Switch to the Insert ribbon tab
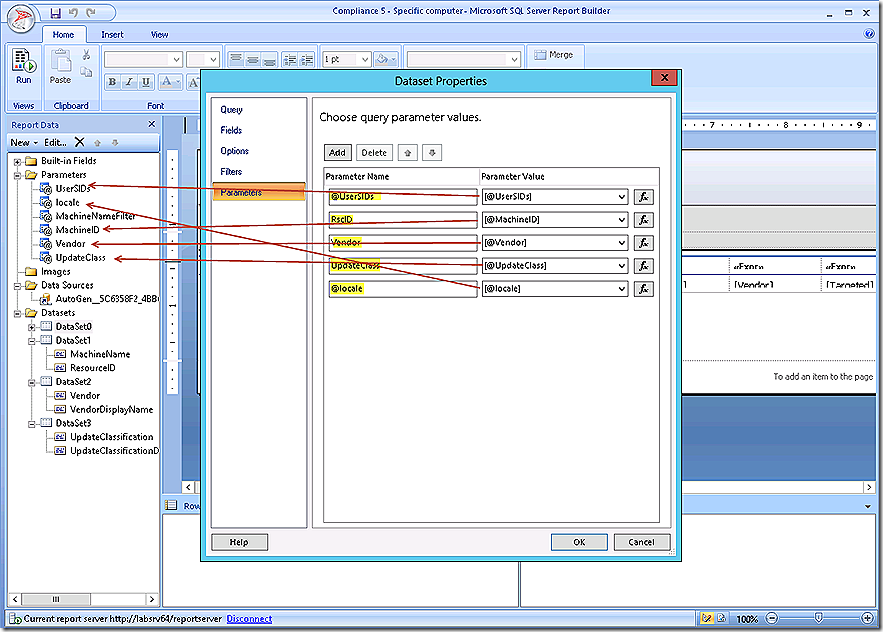Viewport: 883px width, 632px height. click(112, 35)
